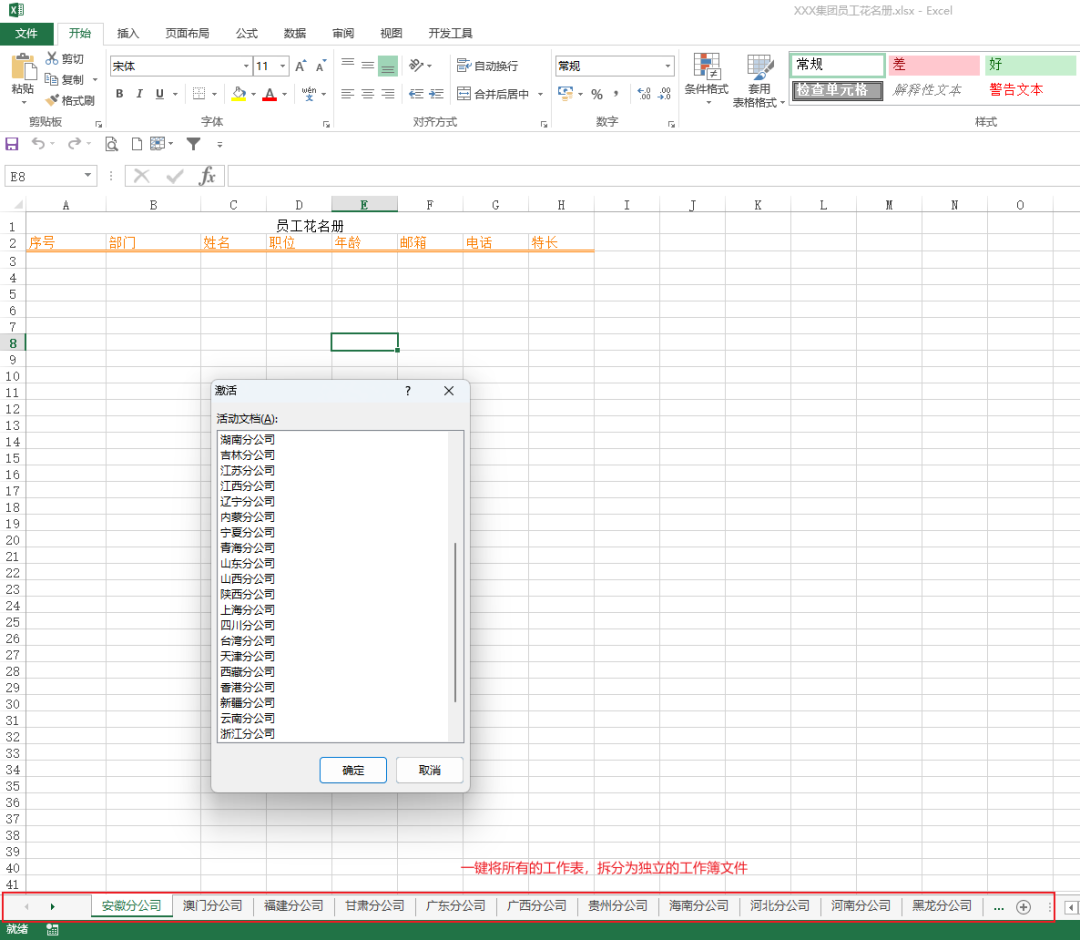Viewport: 1080px width, 940px height.
Task: Click the filter funnel icon
Action: pos(194,143)
